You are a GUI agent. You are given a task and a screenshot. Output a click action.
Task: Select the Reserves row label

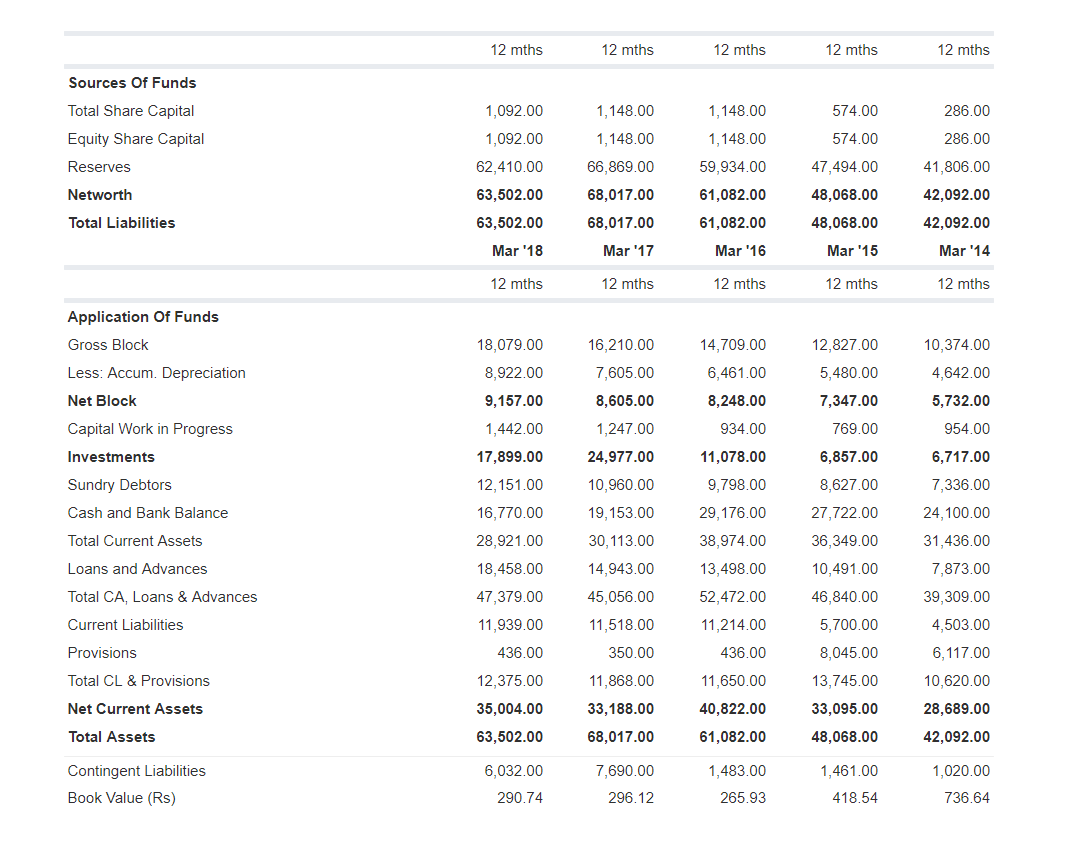click(x=99, y=167)
